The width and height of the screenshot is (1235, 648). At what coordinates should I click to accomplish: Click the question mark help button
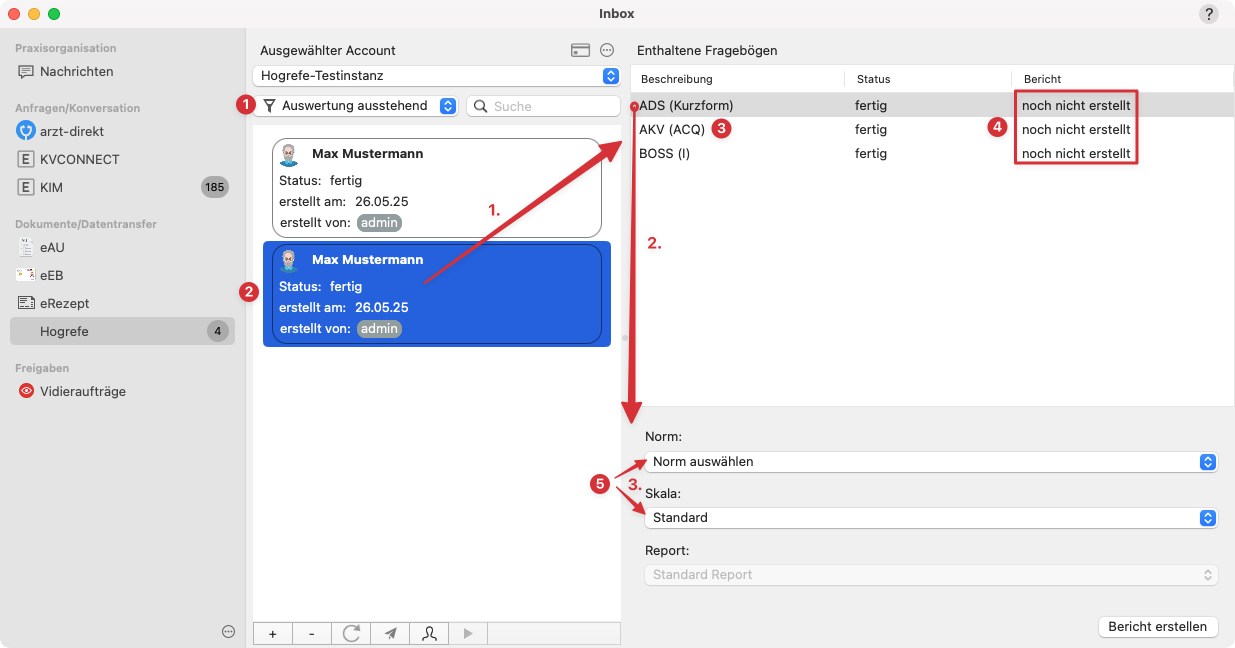pyautogui.click(x=1209, y=14)
